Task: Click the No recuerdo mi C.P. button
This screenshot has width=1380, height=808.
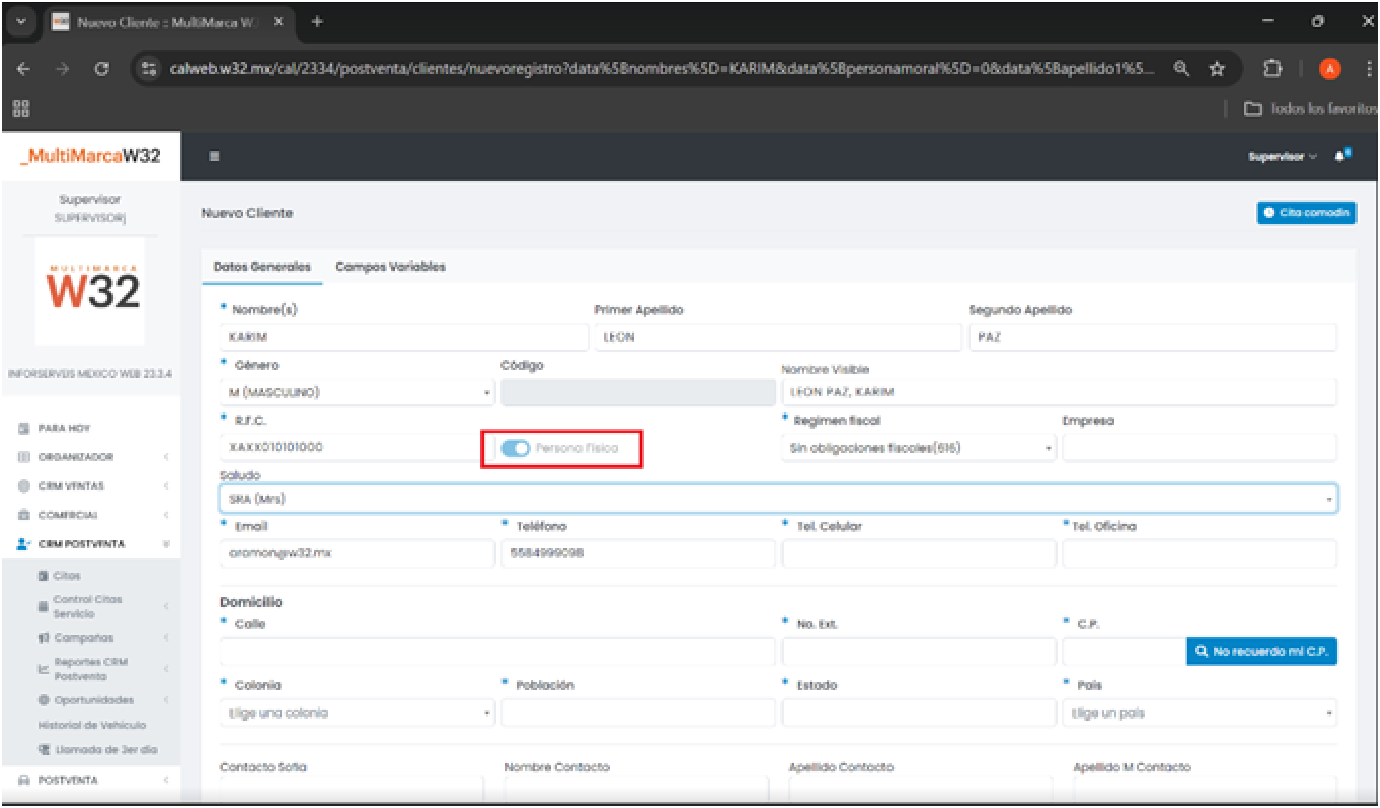Action: click(1261, 651)
